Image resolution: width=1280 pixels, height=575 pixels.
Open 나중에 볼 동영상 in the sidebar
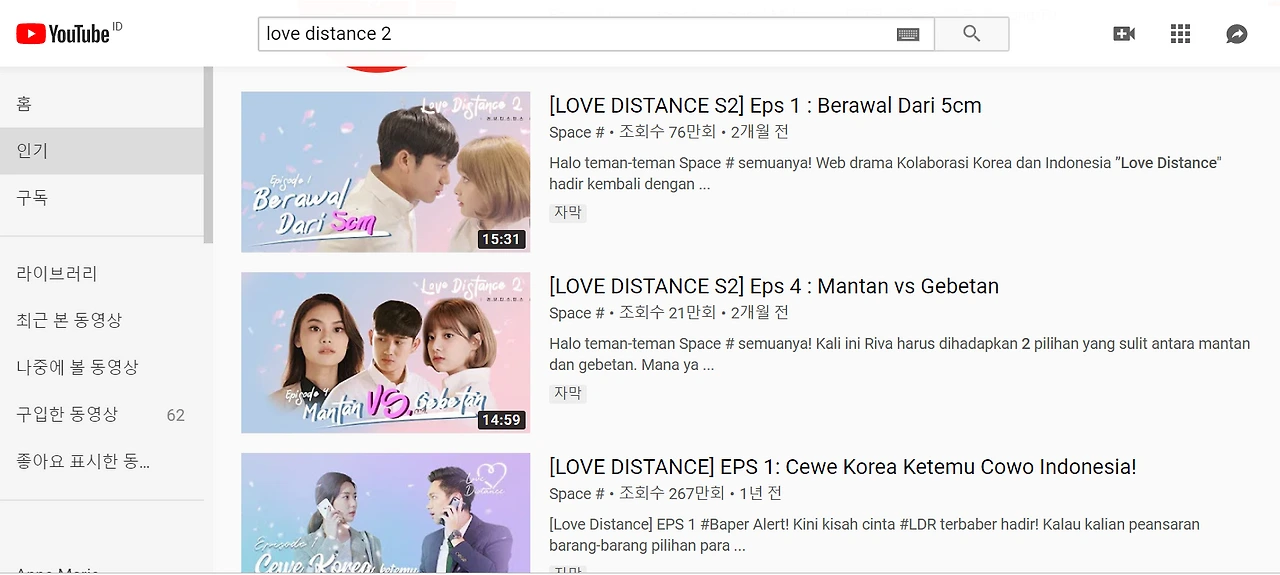click(102, 367)
